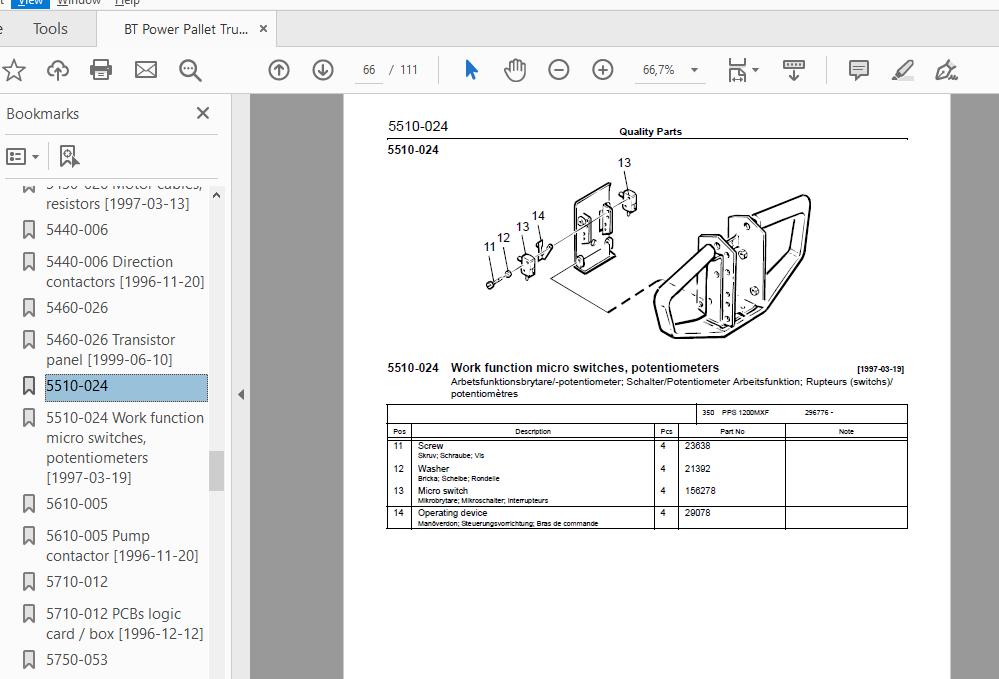Go to next page arrow
This screenshot has height=679, width=999.
click(323, 69)
